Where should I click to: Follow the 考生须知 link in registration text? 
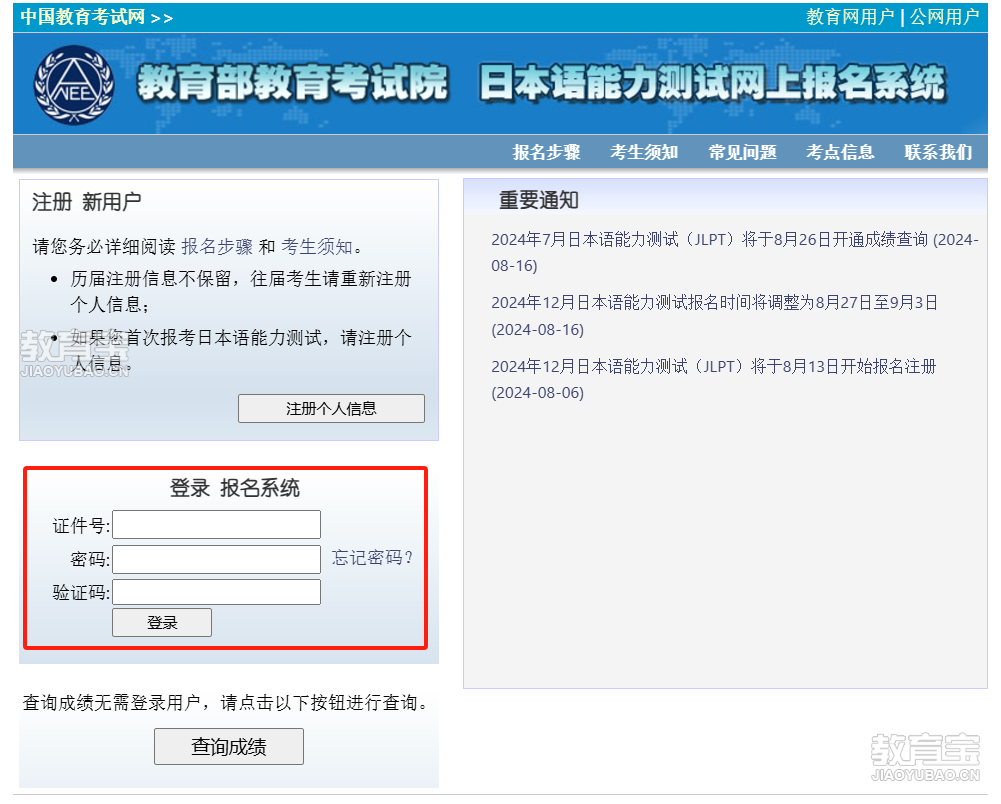tap(317, 246)
